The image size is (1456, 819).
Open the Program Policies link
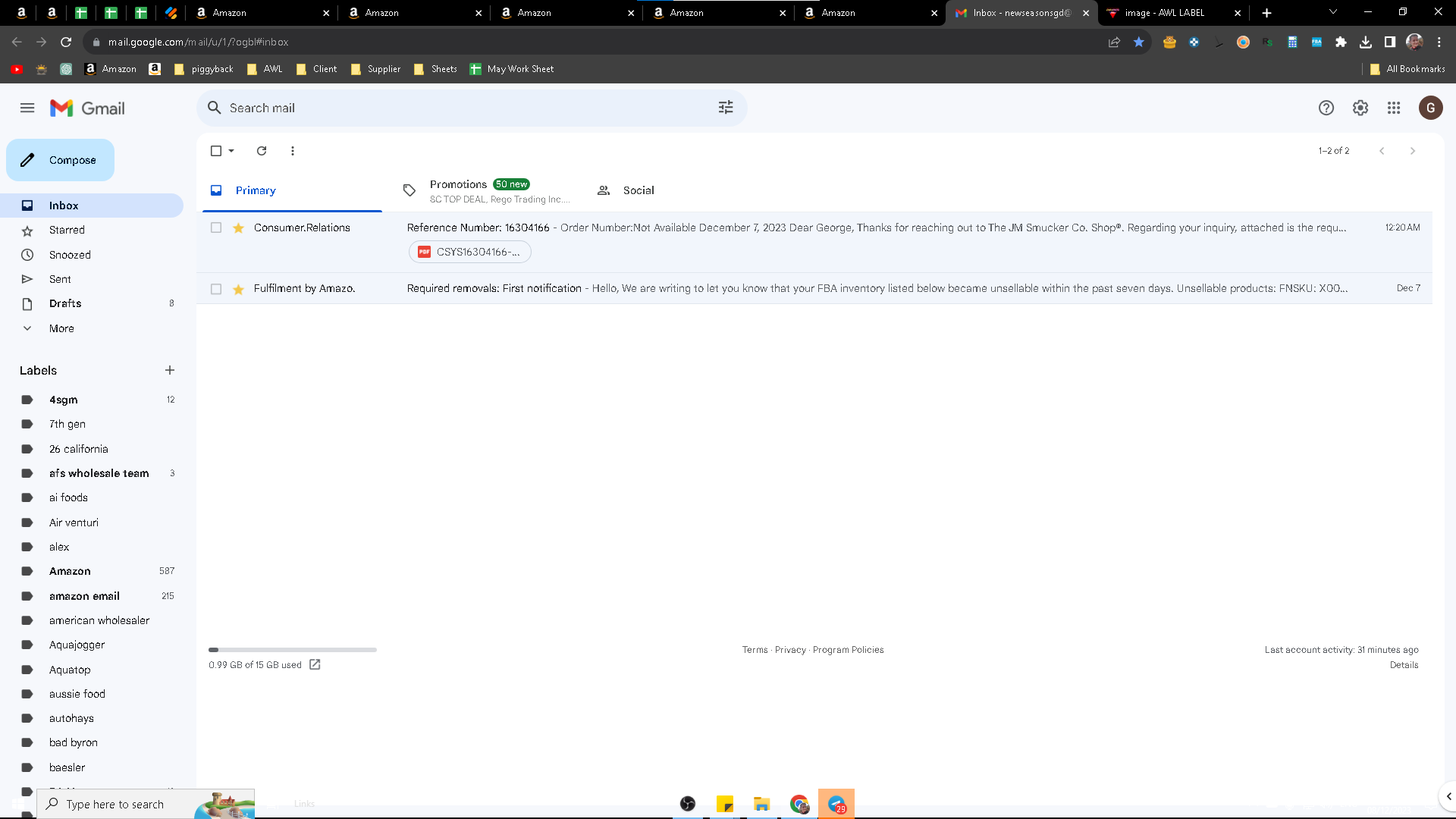[x=848, y=650]
